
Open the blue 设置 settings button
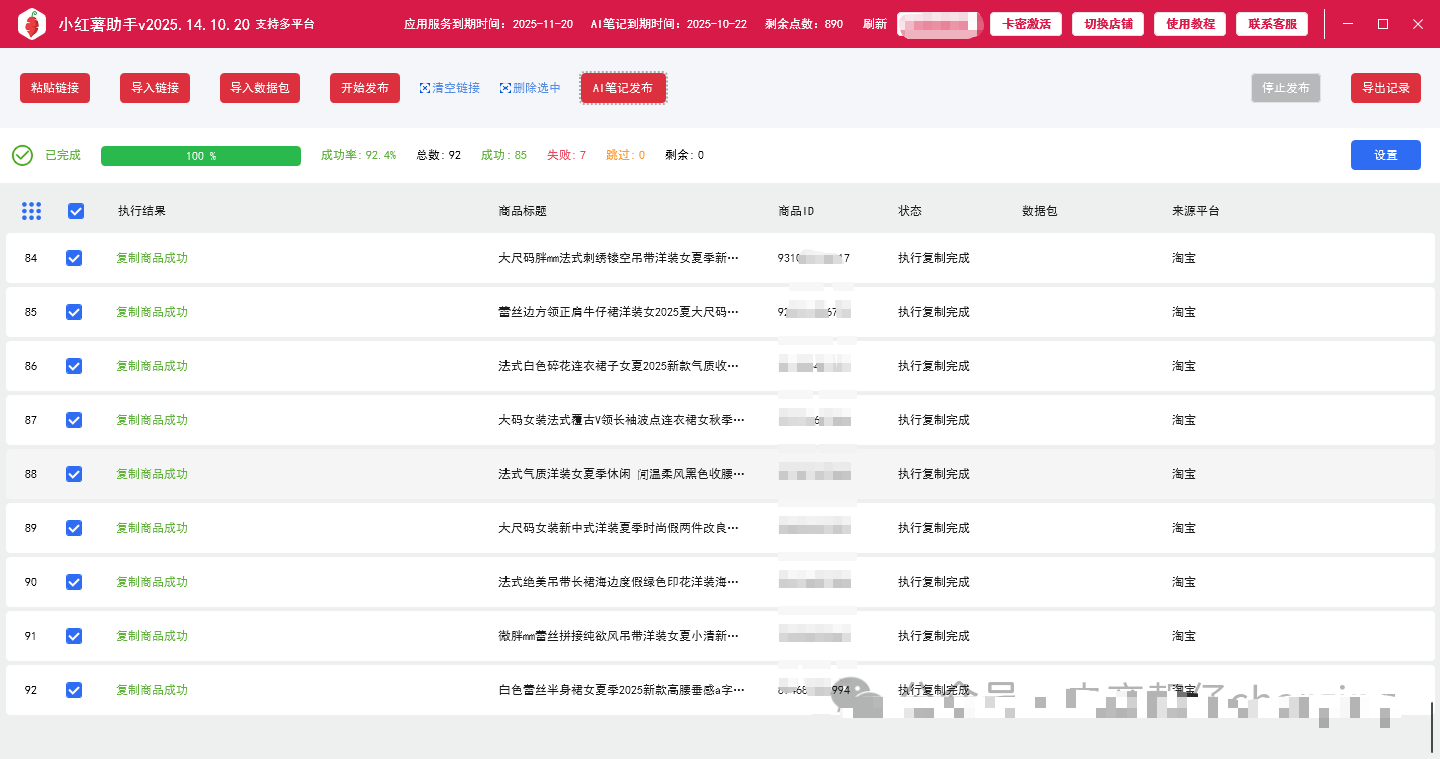coord(1385,155)
